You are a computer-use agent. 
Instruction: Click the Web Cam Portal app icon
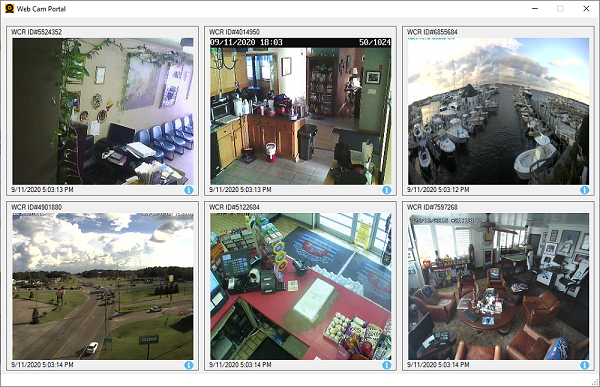coord(9,8)
